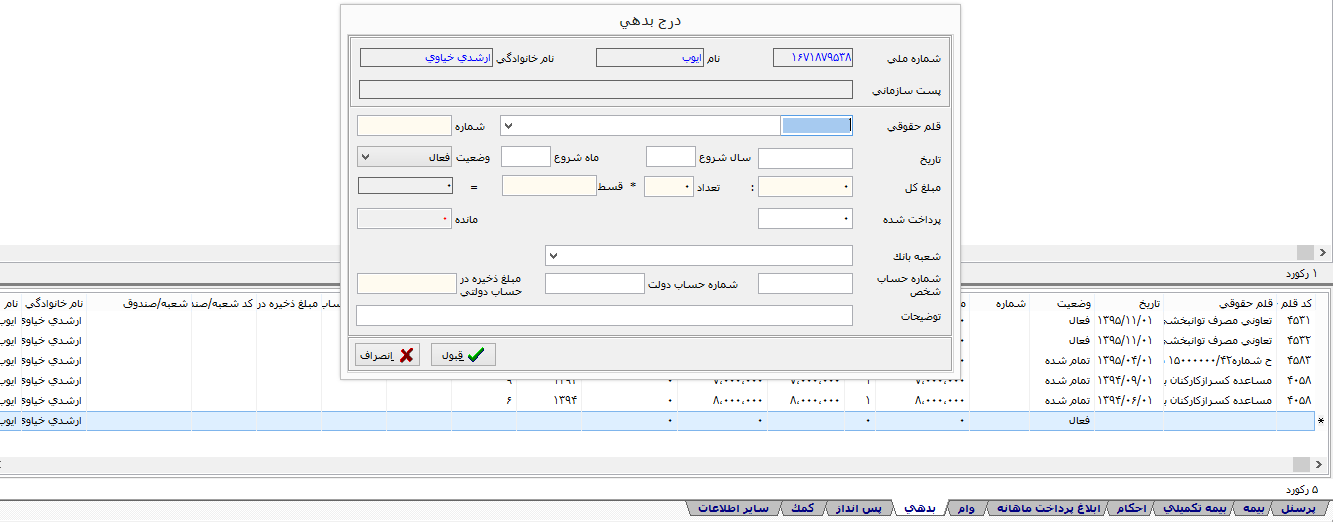
Task: Open the احکام tab
Action: 1130,509
